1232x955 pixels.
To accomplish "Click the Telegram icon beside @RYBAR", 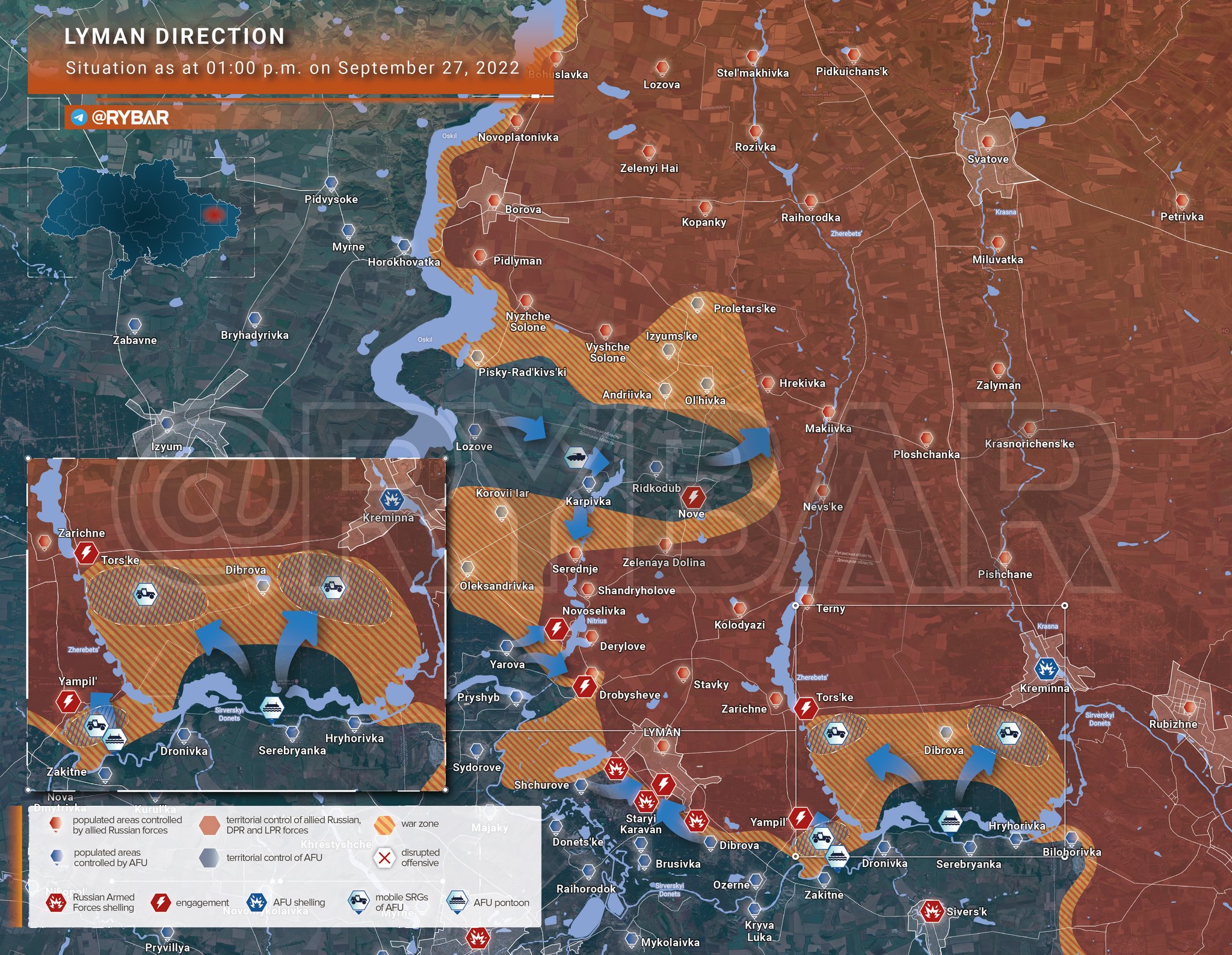I will pyautogui.click(x=78, y=117).
